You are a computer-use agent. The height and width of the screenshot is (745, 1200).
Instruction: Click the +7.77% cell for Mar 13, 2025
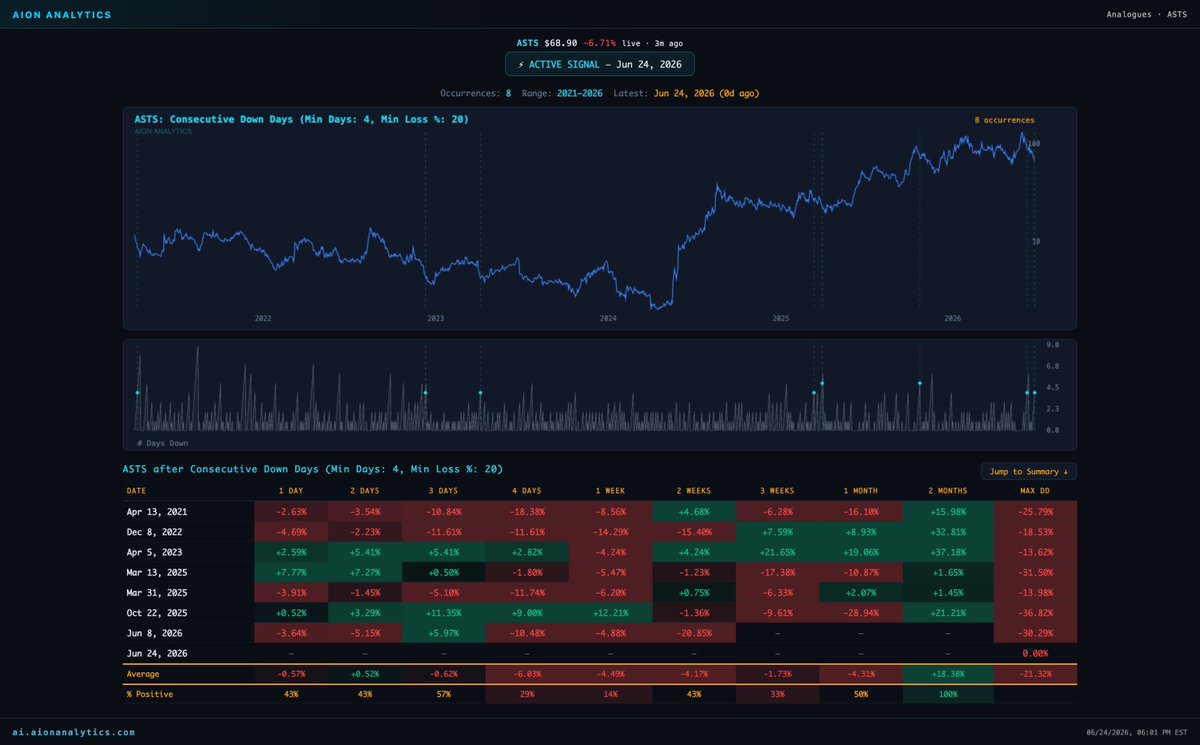(290, 572)
